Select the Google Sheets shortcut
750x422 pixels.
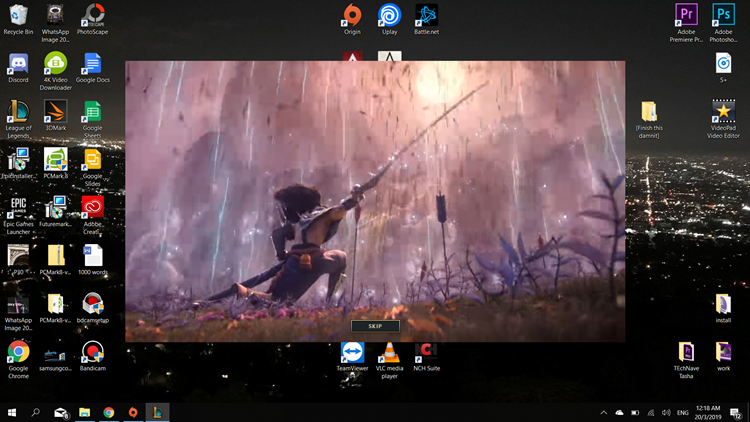pos(92,119)
